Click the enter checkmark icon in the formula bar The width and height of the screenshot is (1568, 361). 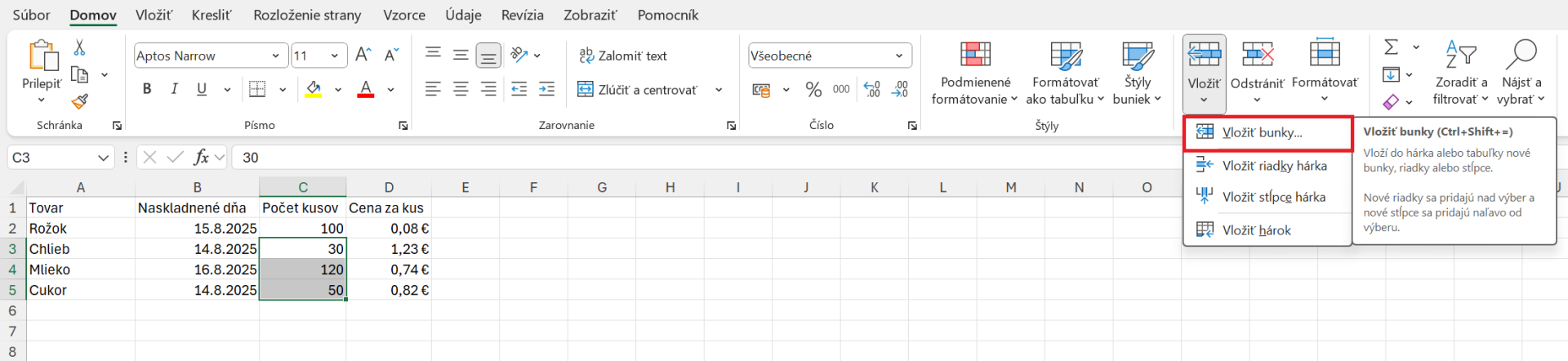175,157
